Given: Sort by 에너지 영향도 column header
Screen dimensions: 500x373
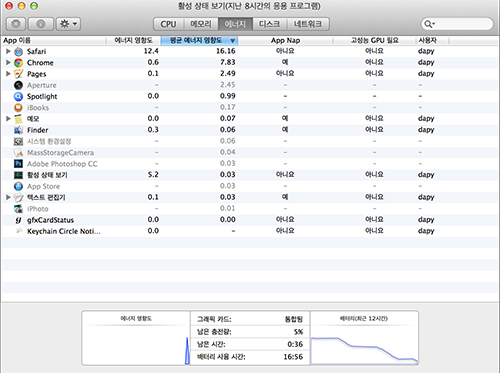Looking at the screenshot, I should [x=133, y=40].
